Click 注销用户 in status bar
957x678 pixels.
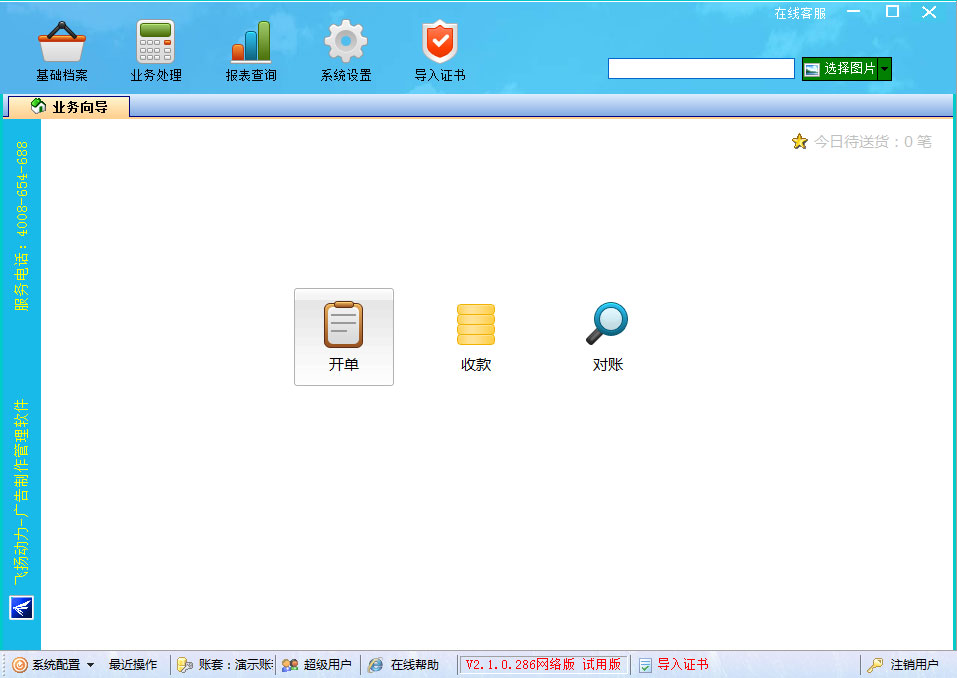(903, 665)
